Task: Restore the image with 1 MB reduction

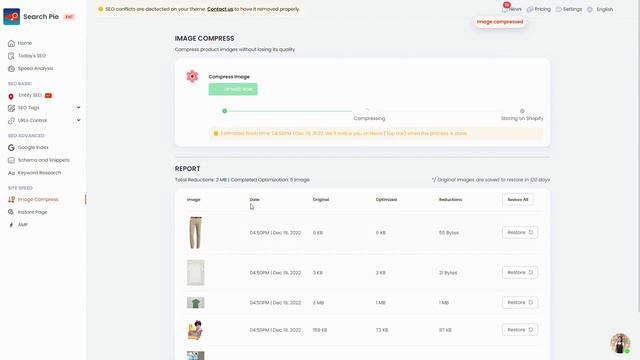Action: (520, 302)
